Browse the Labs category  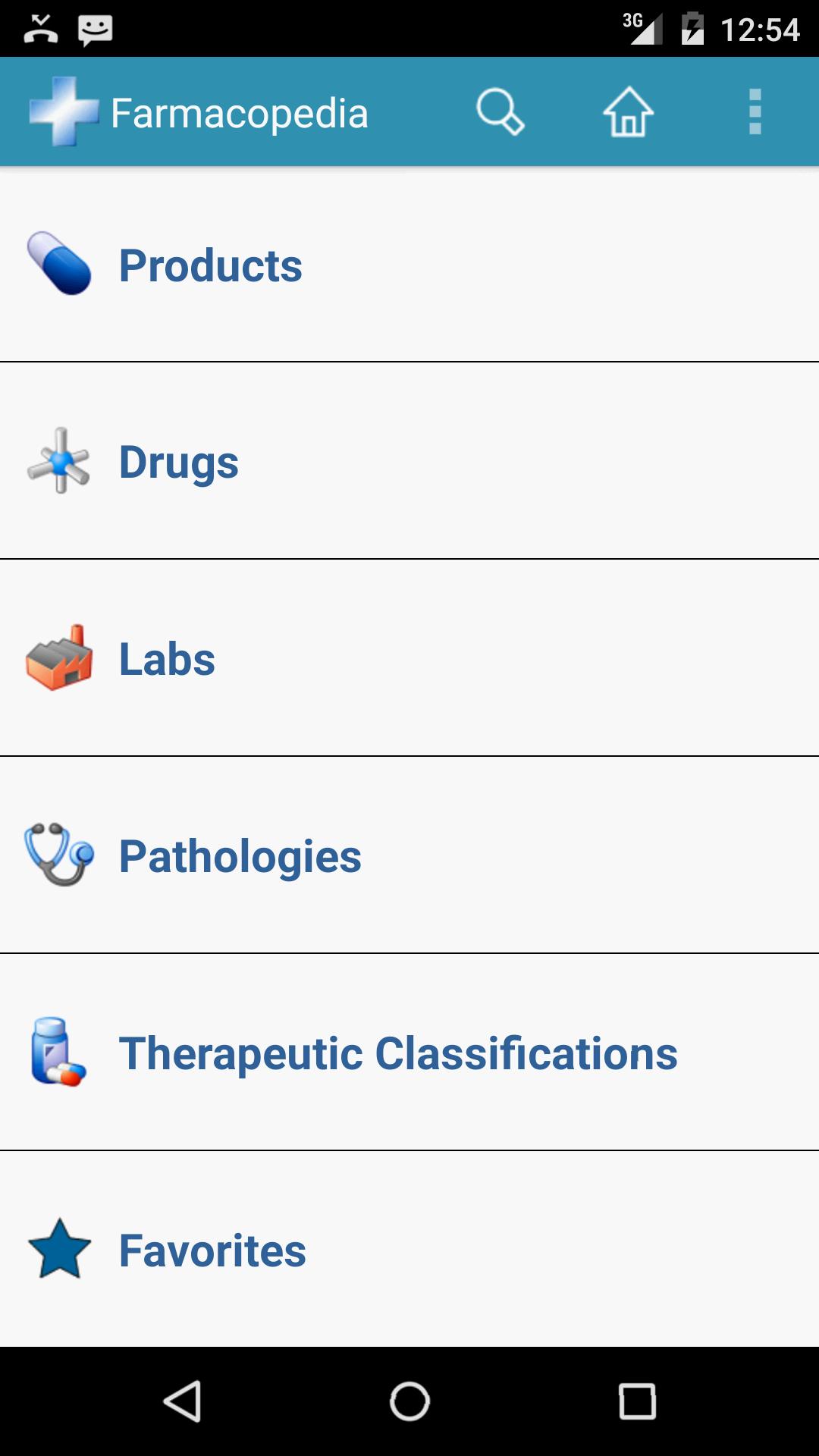pyautogui.click(x=303, y=658)
